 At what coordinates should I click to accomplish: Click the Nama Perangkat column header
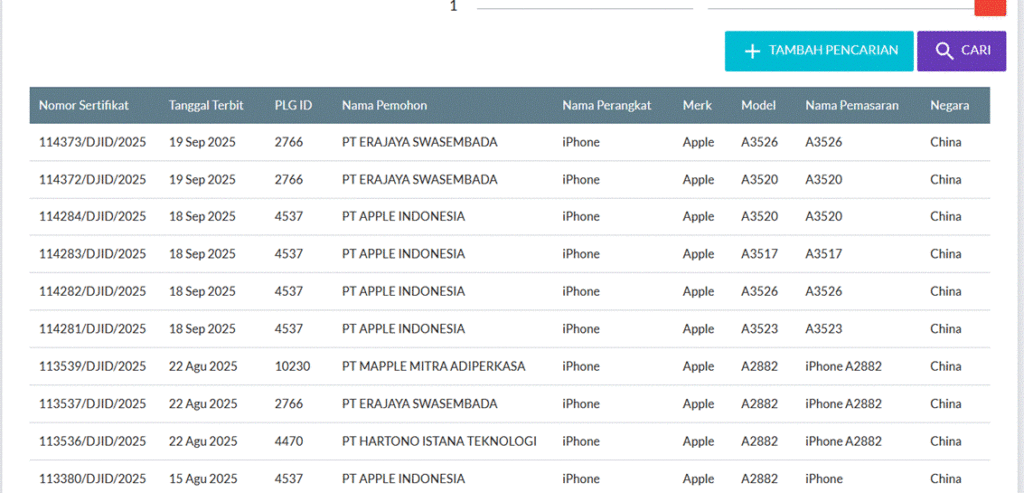(x=607, y=105)
